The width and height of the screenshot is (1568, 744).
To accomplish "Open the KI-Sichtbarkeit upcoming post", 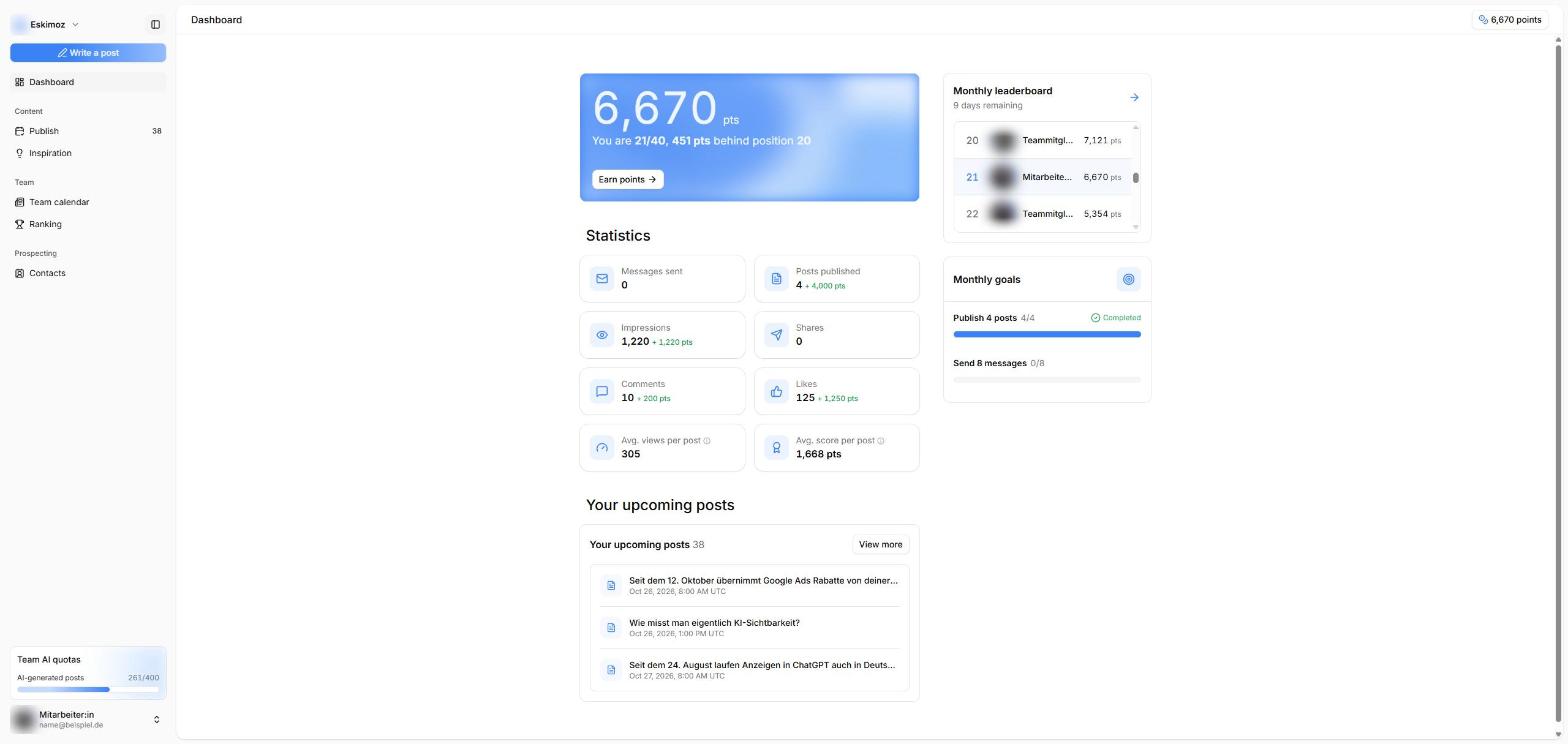I will click(749, 627).
